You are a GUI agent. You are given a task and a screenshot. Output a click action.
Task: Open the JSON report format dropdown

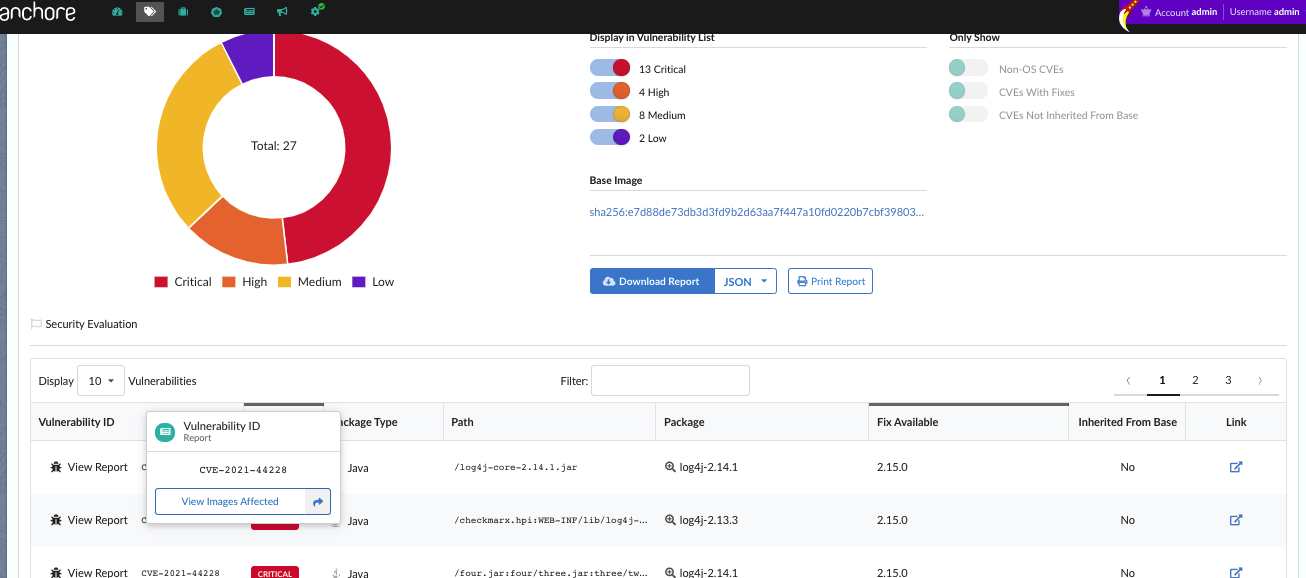tap(746, 282)
